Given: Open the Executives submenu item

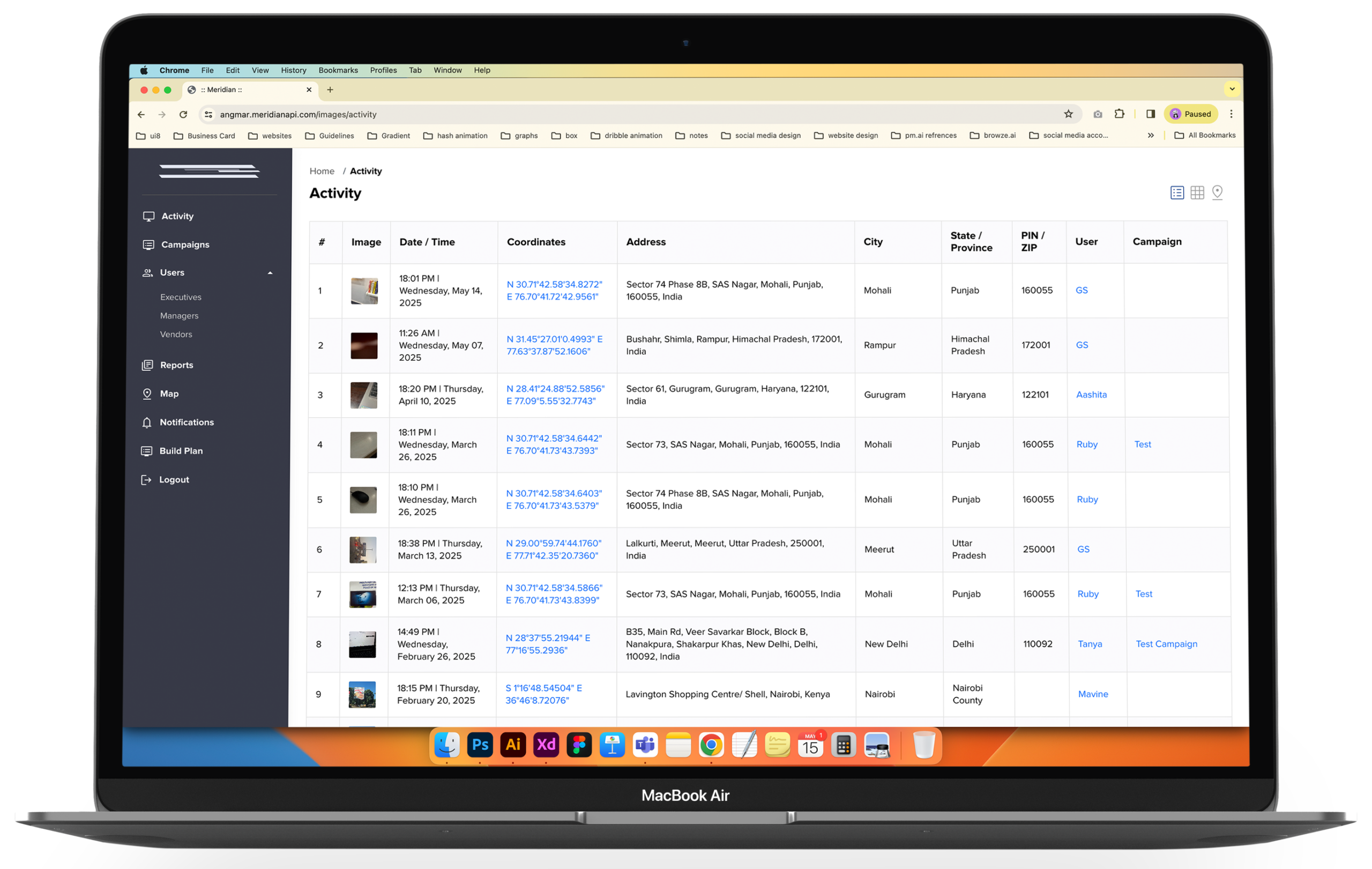Looking at the screenshot, I should click(181, 297).
